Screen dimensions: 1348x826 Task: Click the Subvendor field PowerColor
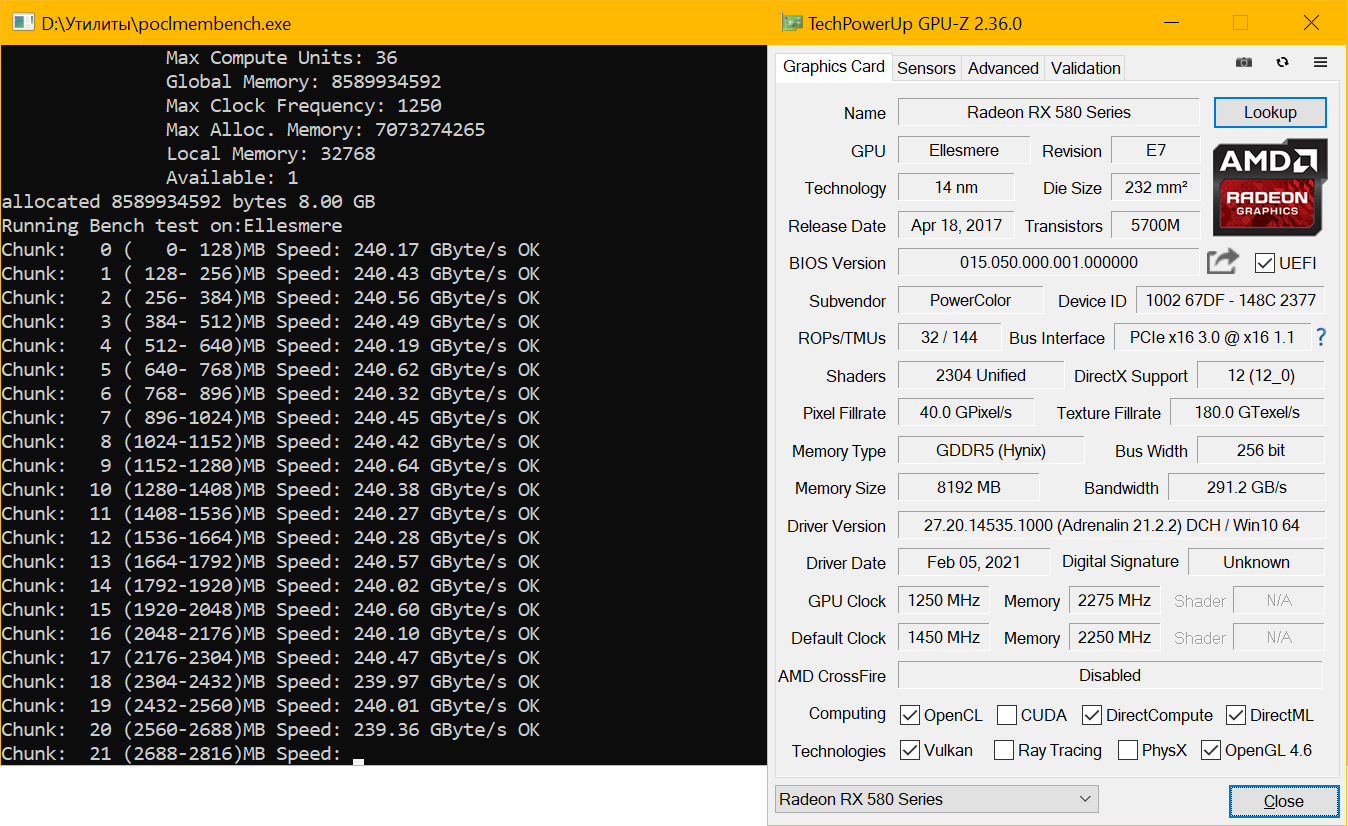click(970, 300)
